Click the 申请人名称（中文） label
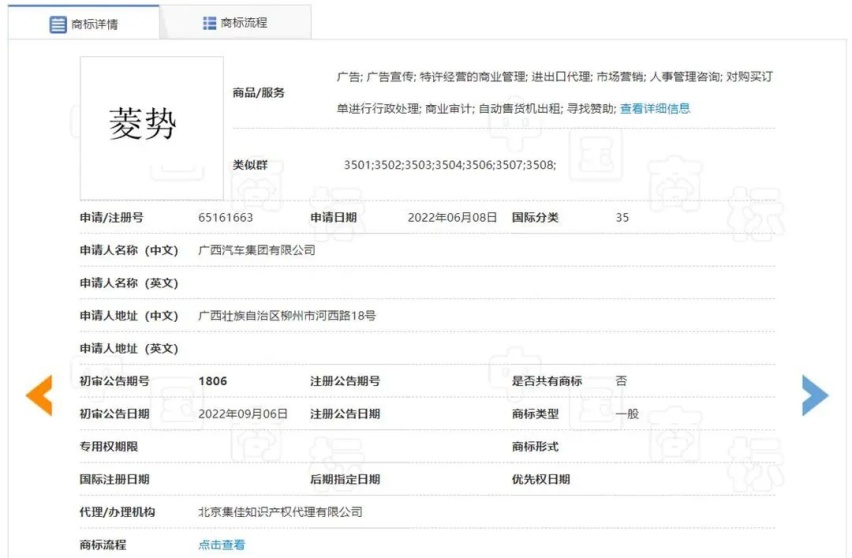The width and height of the screenshot is (852, 558). (x=129, y=250)
